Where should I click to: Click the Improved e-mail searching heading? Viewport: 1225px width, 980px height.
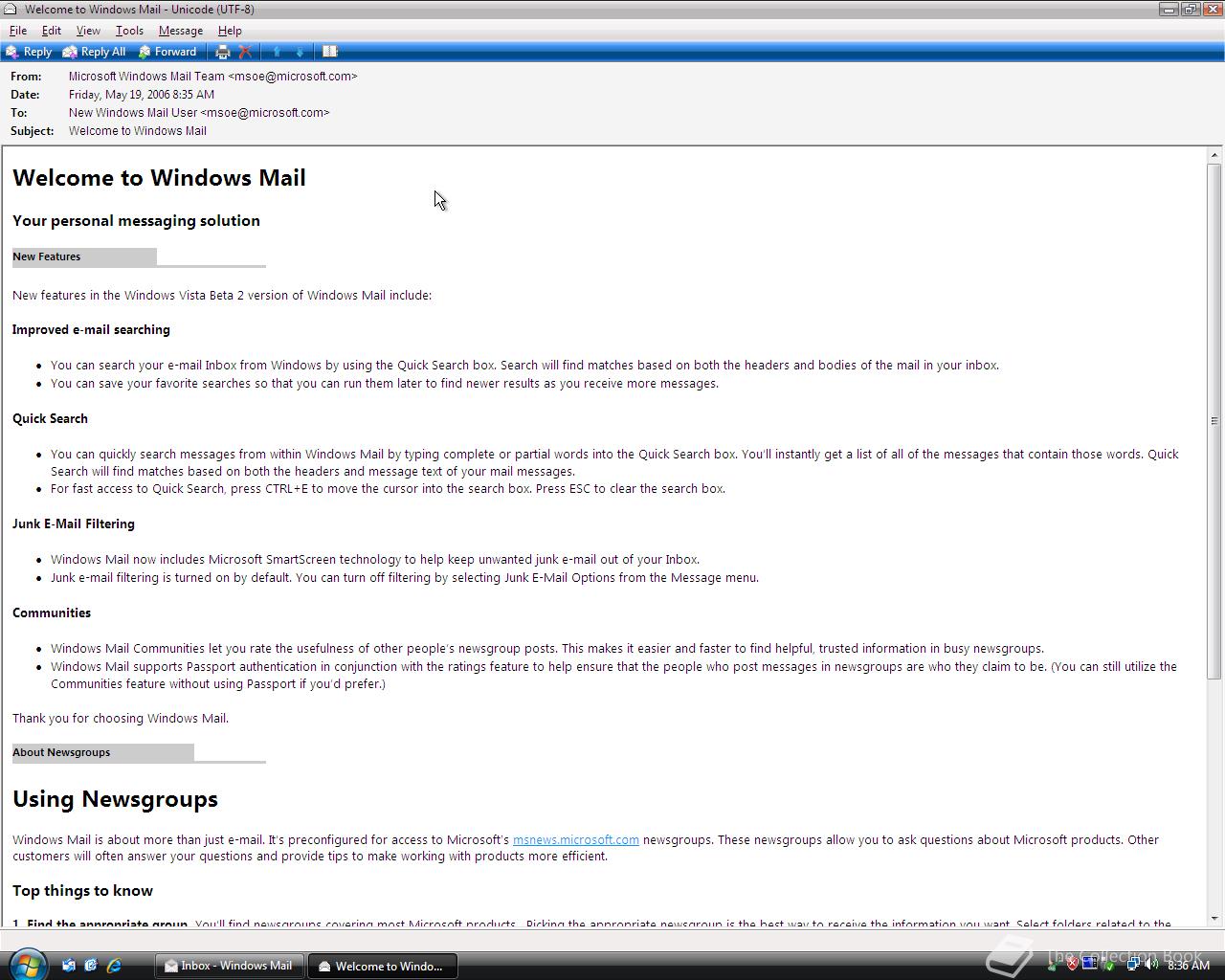coord(91,330)
